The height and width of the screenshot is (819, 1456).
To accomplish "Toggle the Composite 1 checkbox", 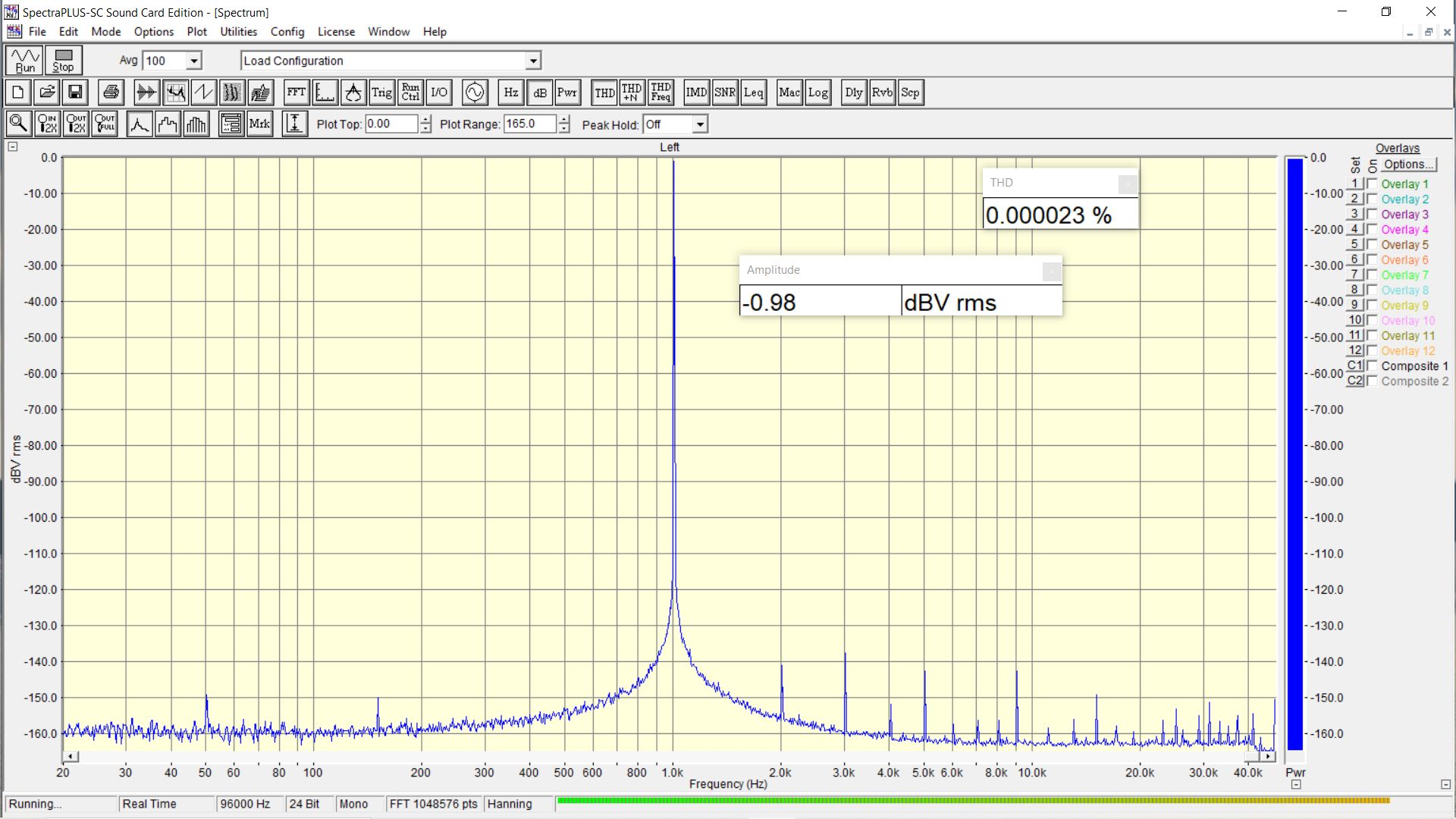I will coord(1372,366).
